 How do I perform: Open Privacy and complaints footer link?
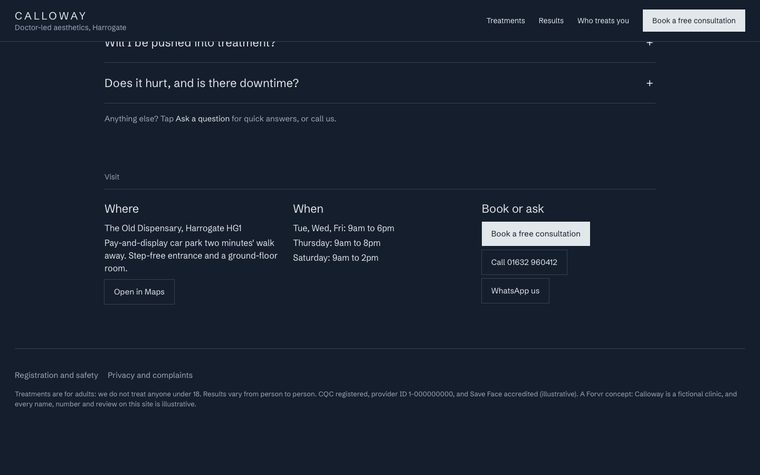point(150,375)
